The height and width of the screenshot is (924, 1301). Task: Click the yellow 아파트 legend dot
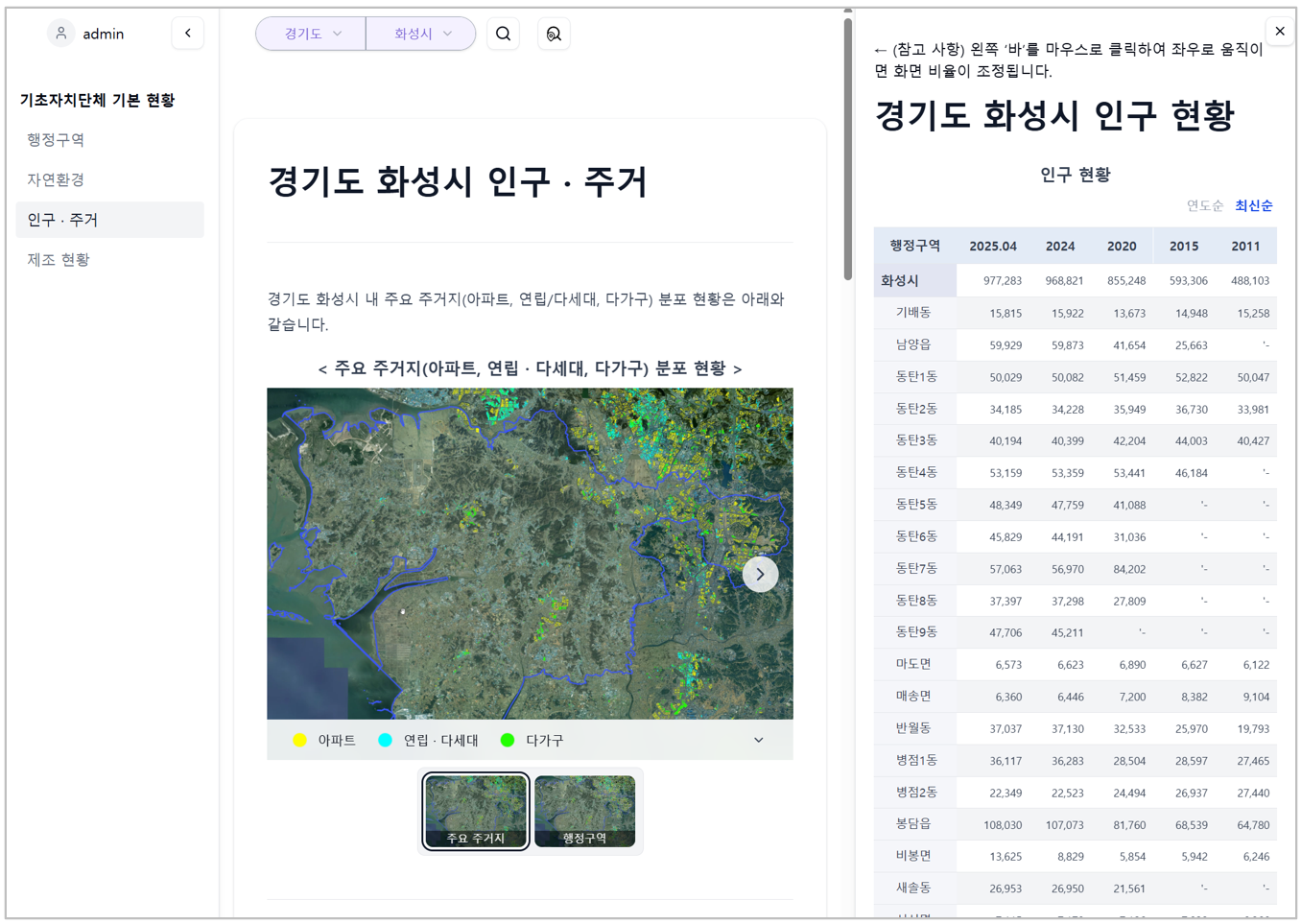300,740
